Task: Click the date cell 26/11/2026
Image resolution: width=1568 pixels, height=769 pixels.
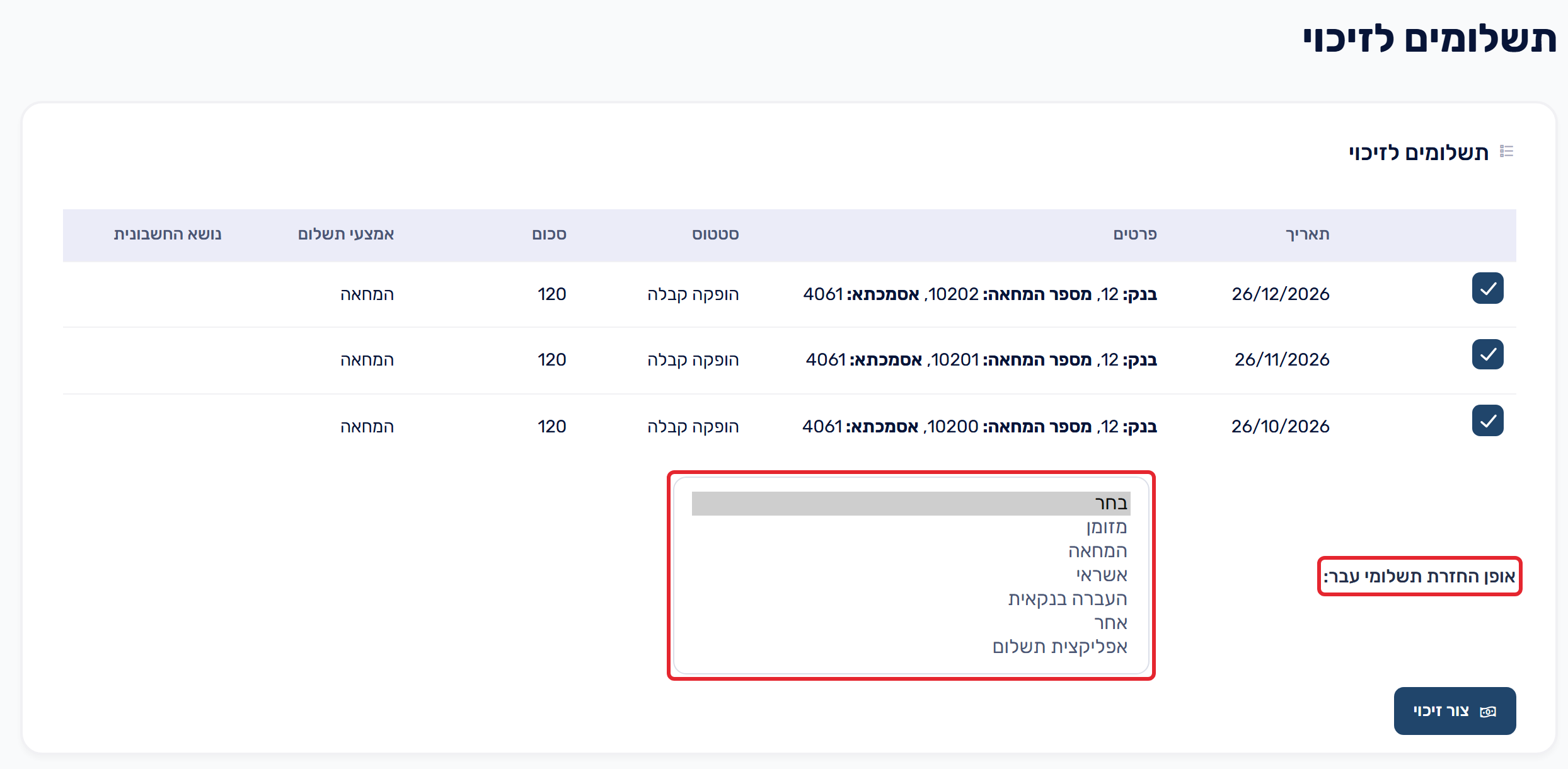Action: 1282,360
